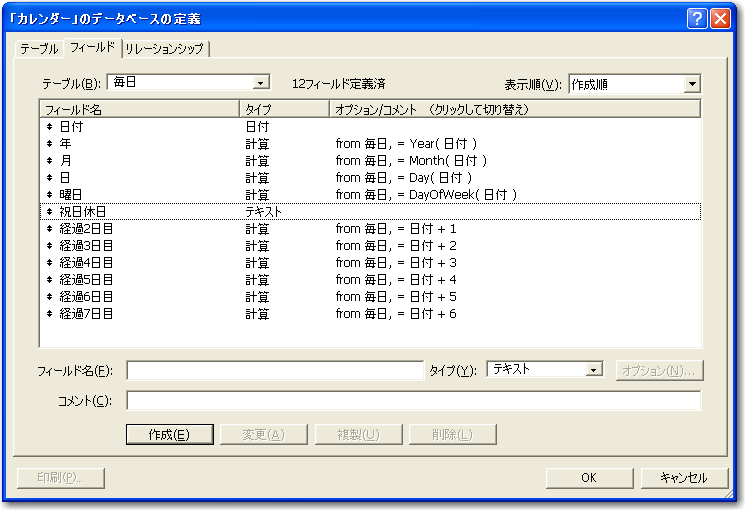Switch to the テーブル tab
The image size is (745, 510).
pos(40,49)
